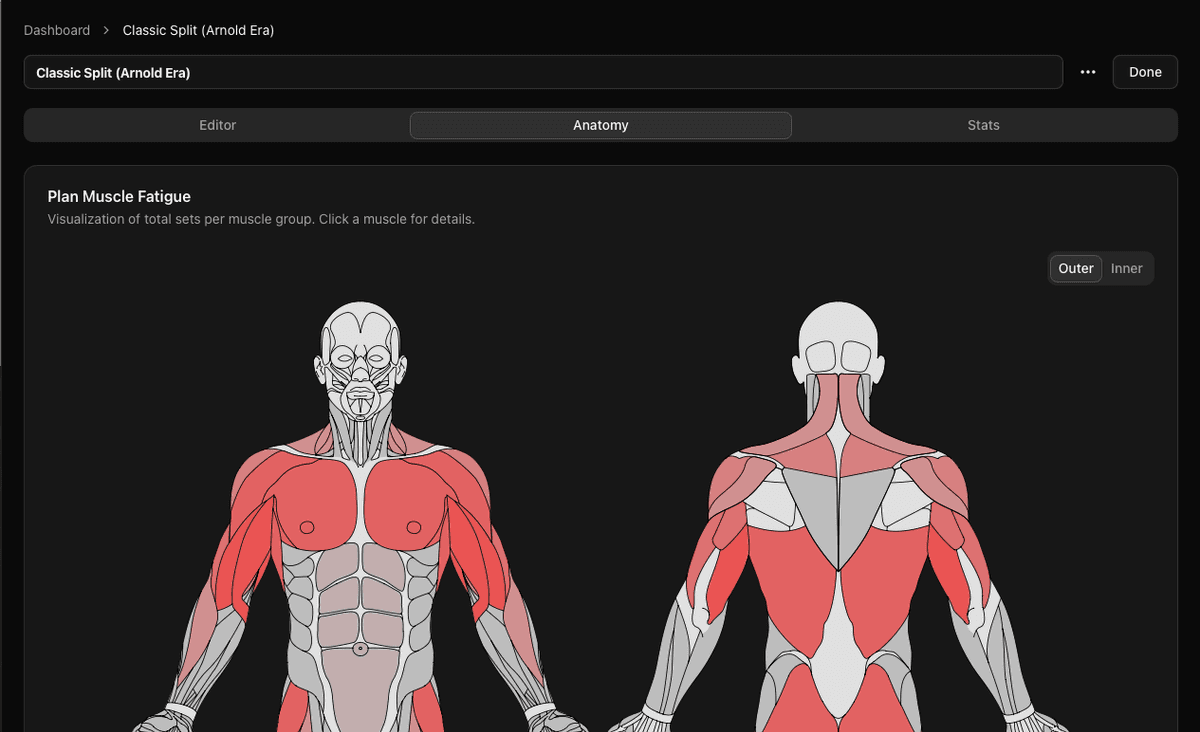Switch muscle view to Inner
The height and width of the screenshot is (732, 1200).
[x=1127, y=268]
